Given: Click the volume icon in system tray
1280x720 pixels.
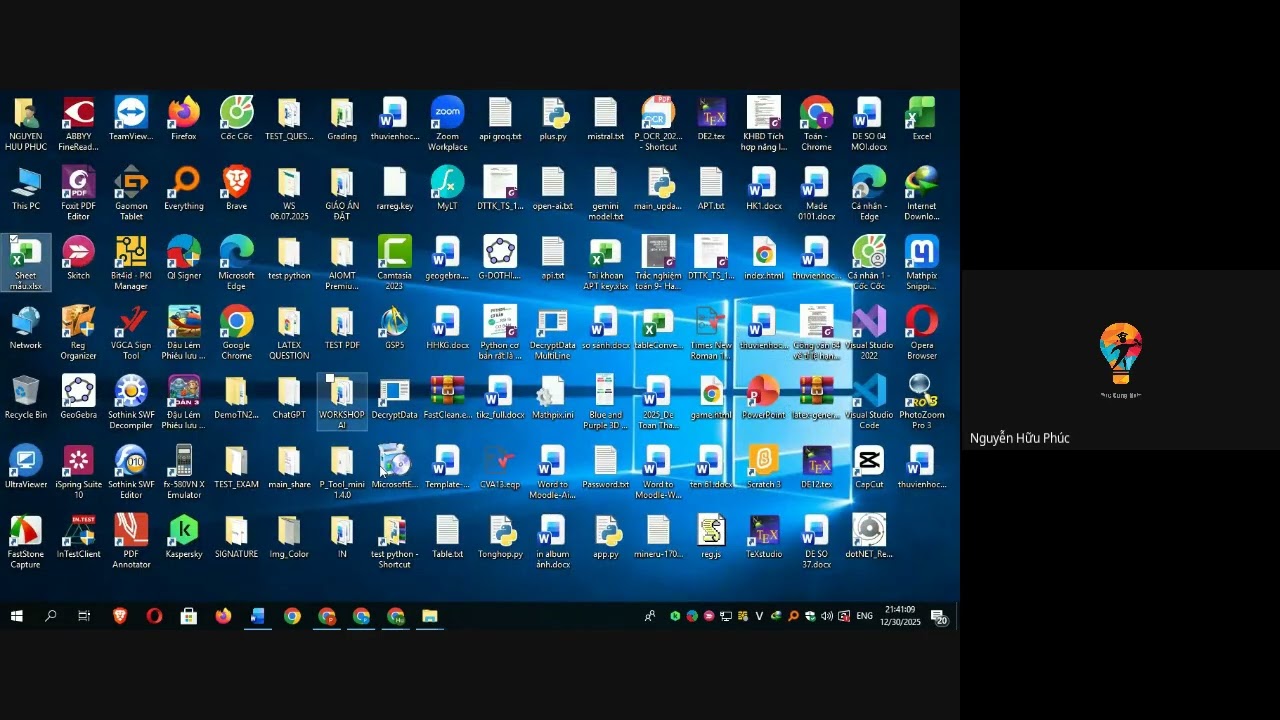Looking at the screenshot, I should (x=827, y=616).
